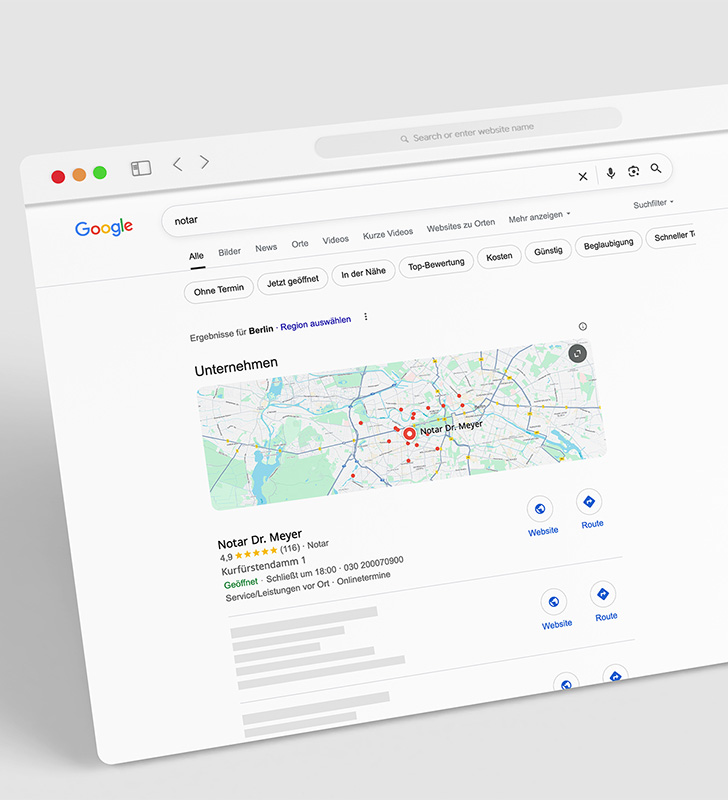Toggle the browser sidebar panel icon
Screen dimensions: 728x800
(140, 168)
